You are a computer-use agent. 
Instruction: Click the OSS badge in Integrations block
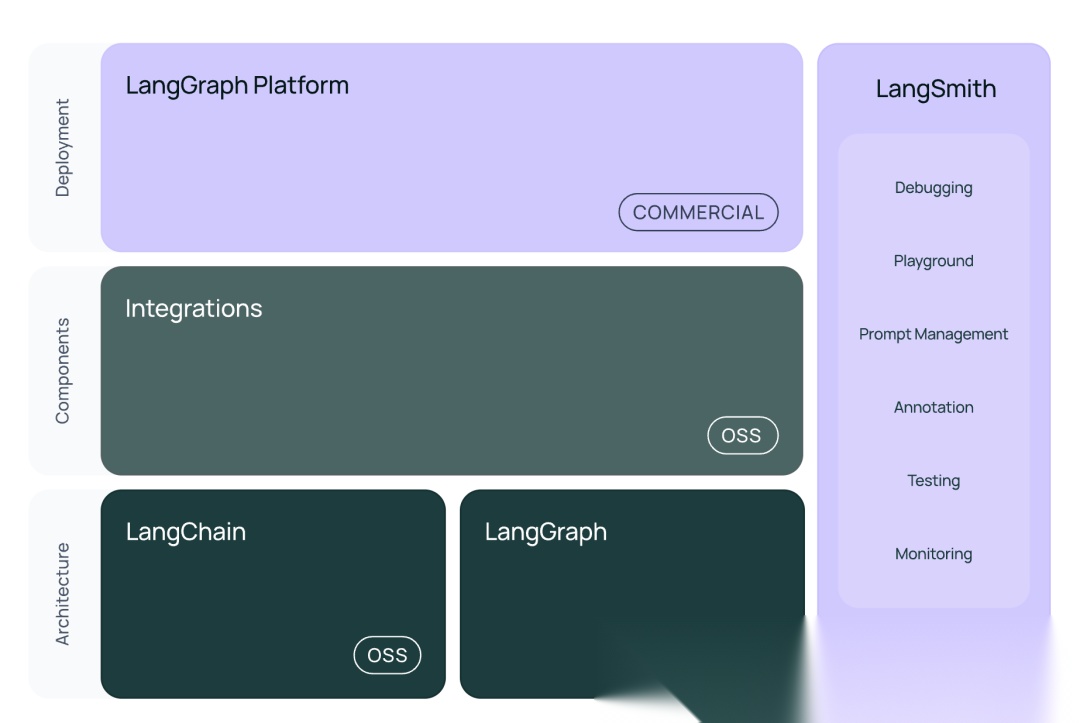tap(742, 435)
